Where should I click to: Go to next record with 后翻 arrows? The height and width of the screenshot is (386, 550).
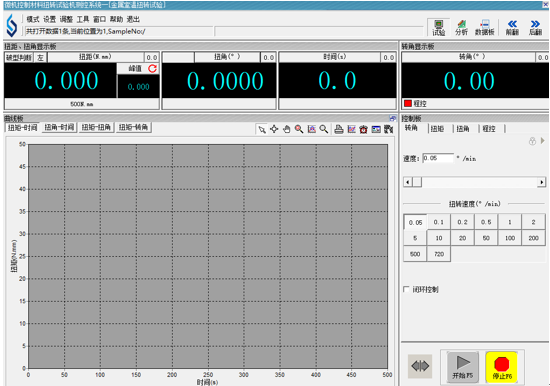pos(535,27)
